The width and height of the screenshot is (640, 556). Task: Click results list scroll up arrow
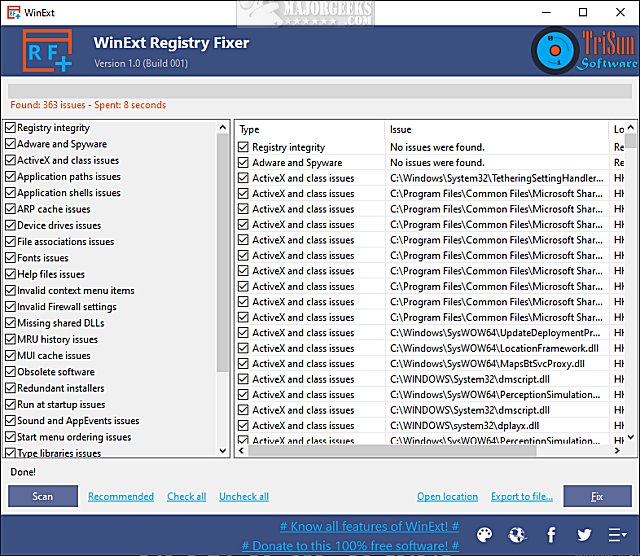point(631,127)
